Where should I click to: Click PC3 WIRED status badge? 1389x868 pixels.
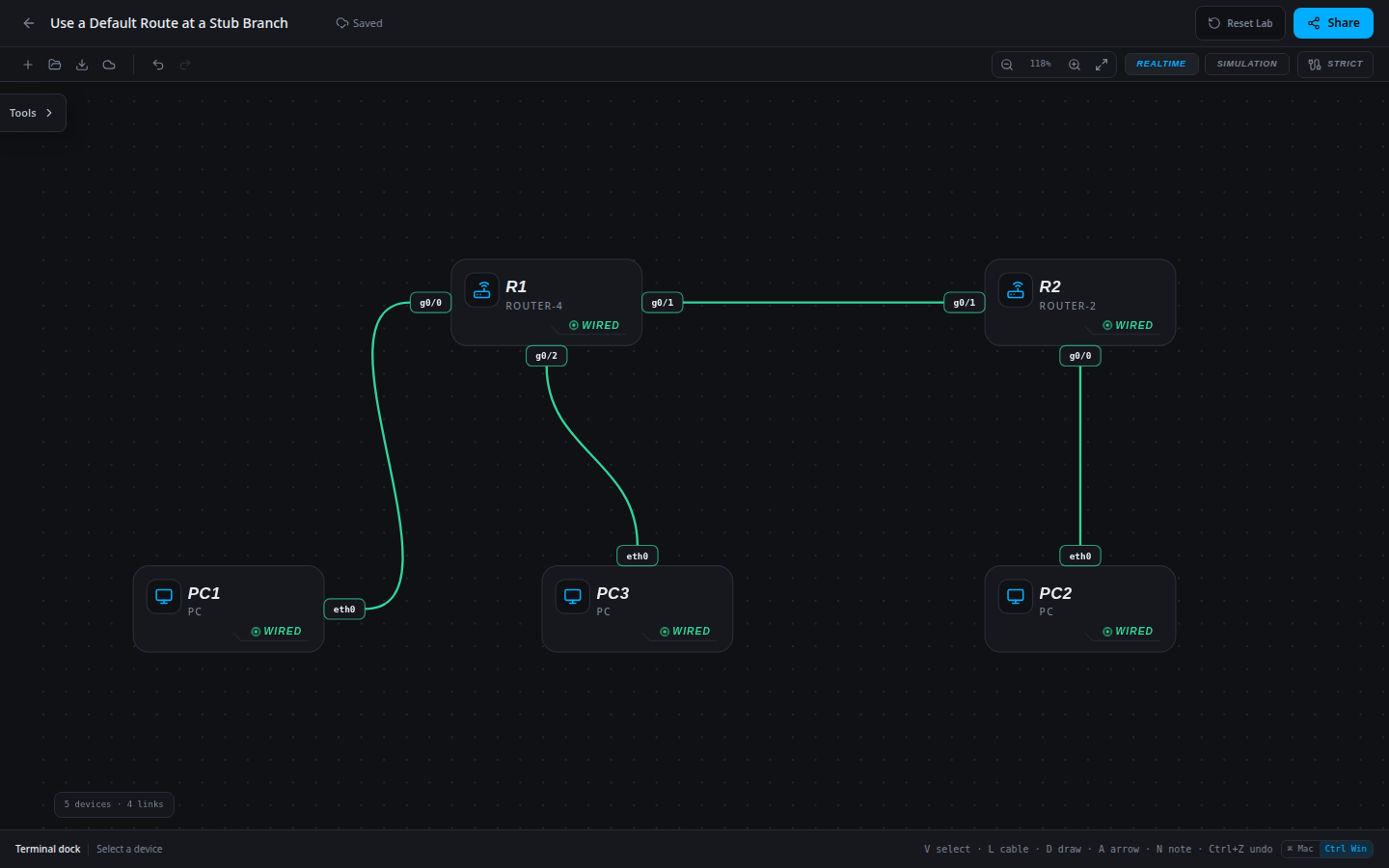[685, 631]
